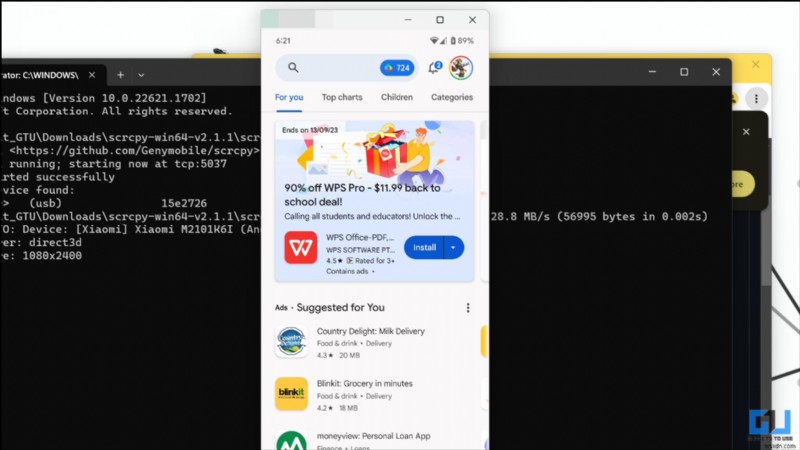Click the github.com/Genymobile/scrcpy URL in terminal

pos(135,151)
